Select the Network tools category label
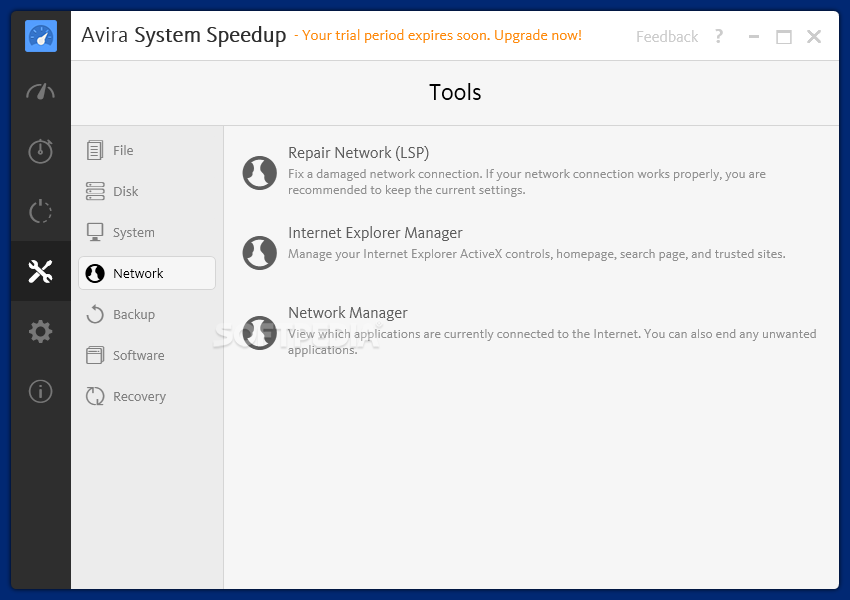Screen dimensions: 850x600 138,273
